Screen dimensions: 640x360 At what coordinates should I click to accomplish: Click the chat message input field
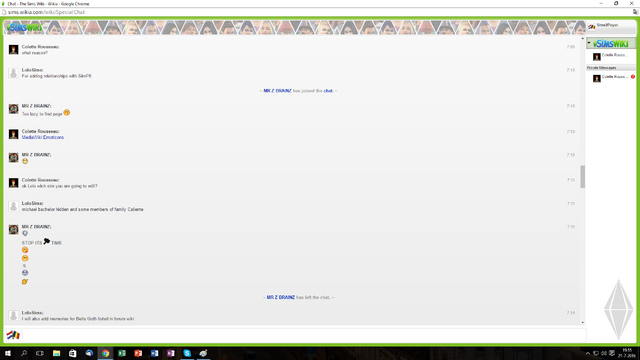click(304, 335)
